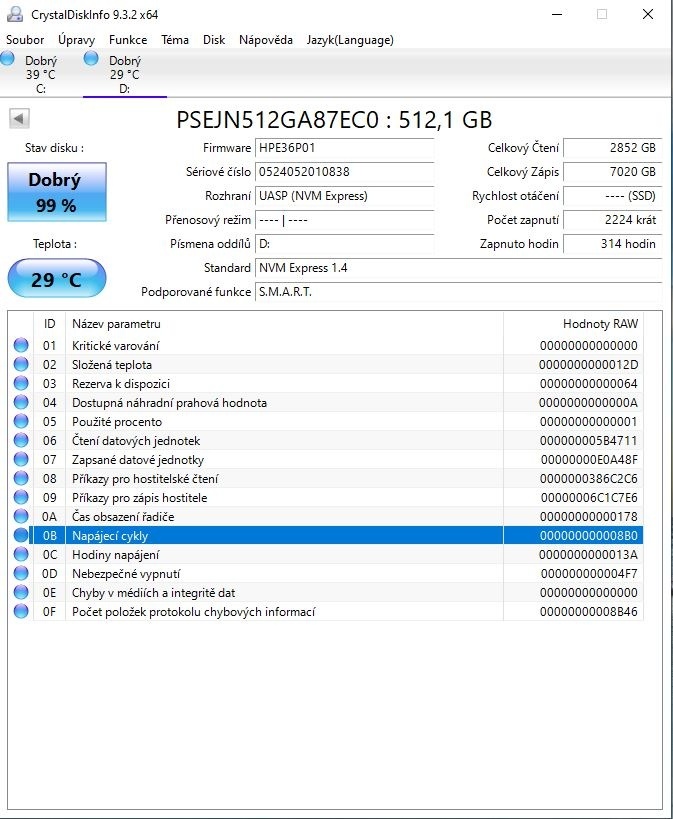Click the status orb of Kritické varování row
This screenshot has height=819, width=673.
pyautogui.click(x=21, y=345)
